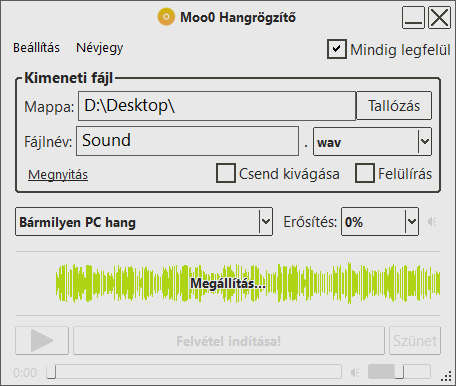This screenshot has width=456, height=386.
Task: Click the playback volume slider
Action: (399, 371)
